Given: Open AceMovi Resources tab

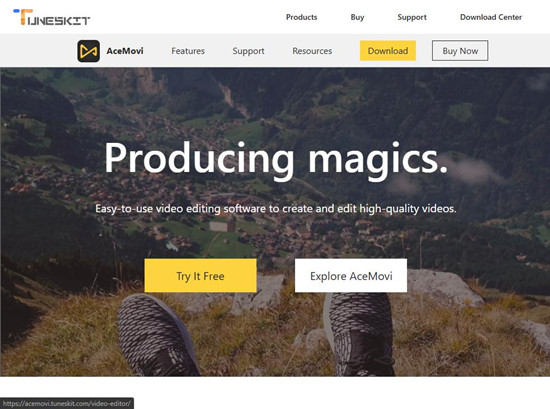Looking at the screenshot, I should pos(312,51).
